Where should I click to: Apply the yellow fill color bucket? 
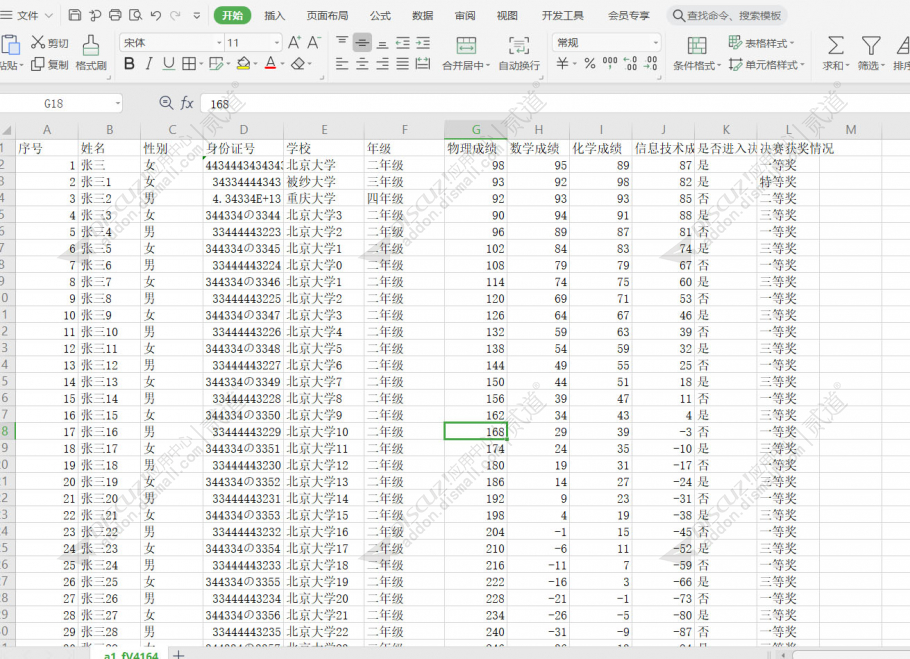244,64
